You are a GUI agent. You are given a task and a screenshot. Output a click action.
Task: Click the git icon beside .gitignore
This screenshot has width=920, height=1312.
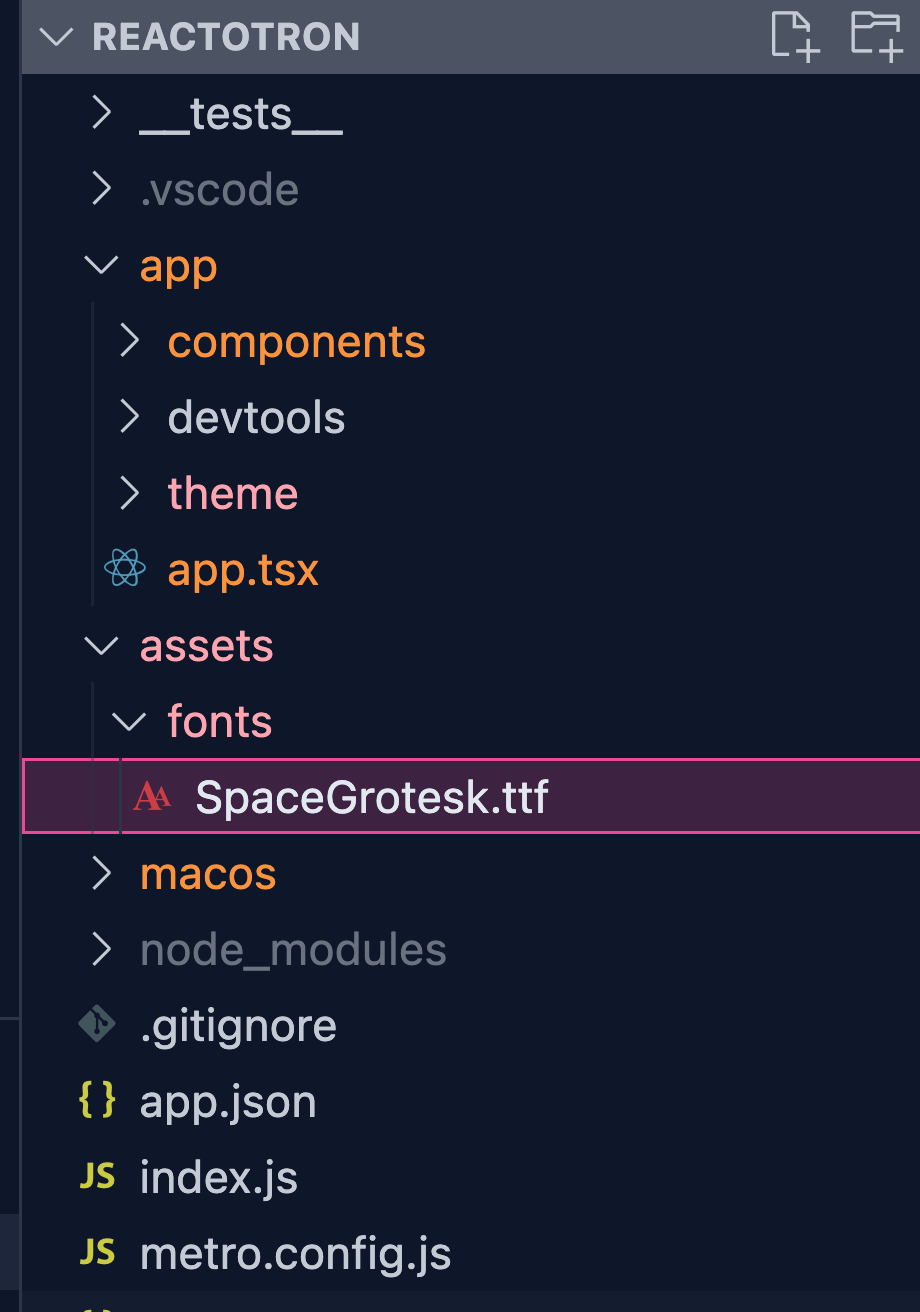[x=97, y=1025]
